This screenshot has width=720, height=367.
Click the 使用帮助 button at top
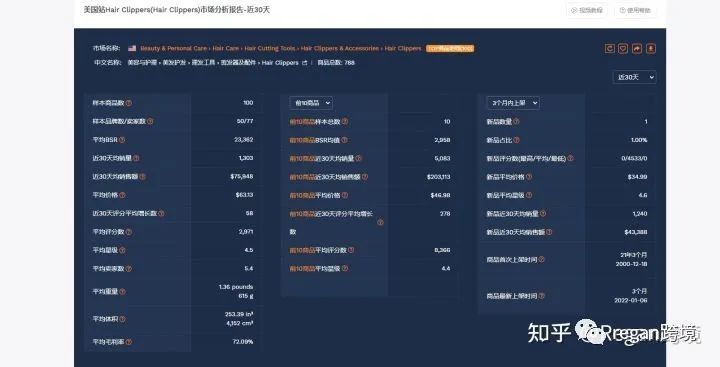pos(635,10)
